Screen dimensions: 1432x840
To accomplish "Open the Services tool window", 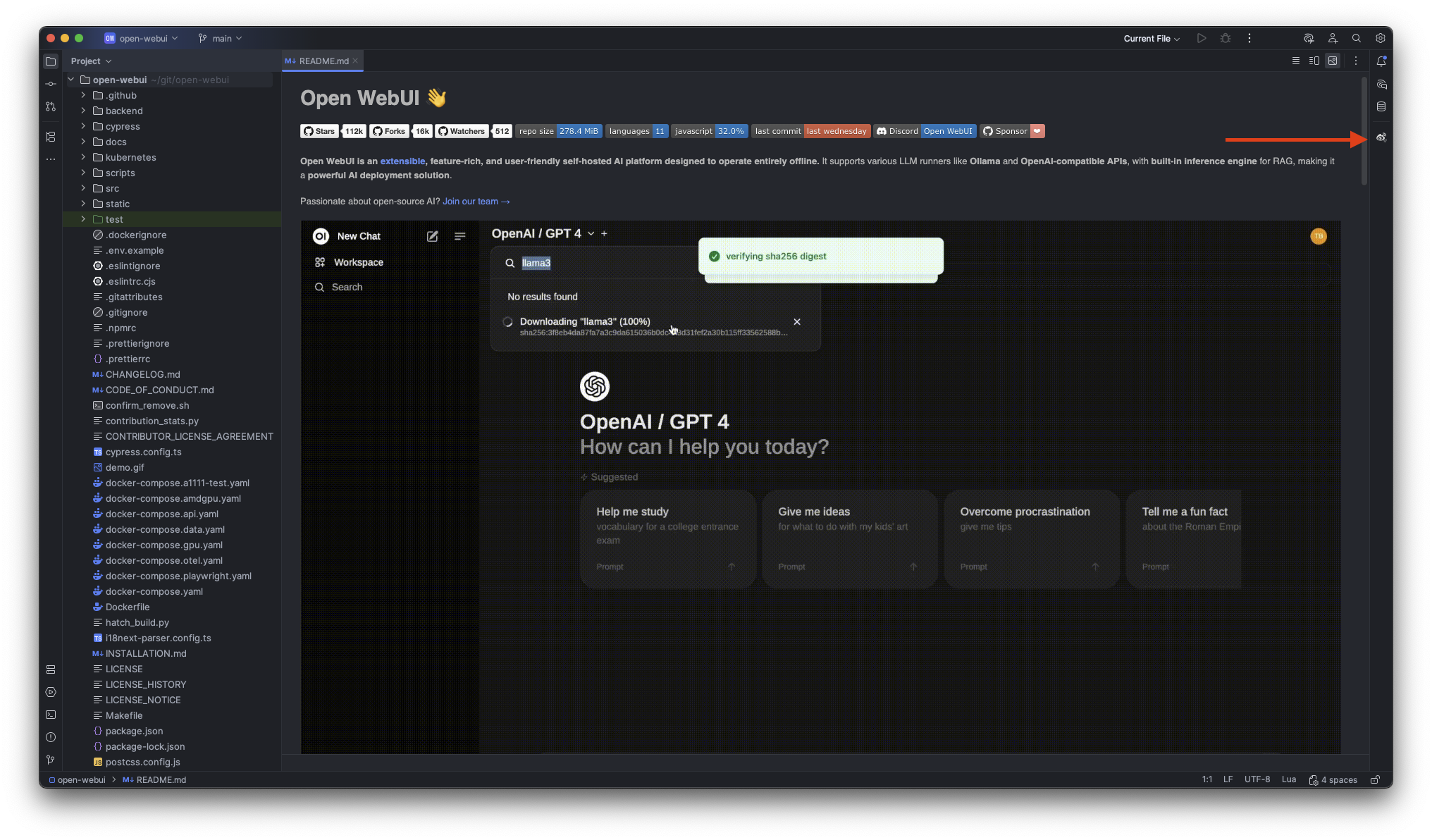I will [51, 669].
